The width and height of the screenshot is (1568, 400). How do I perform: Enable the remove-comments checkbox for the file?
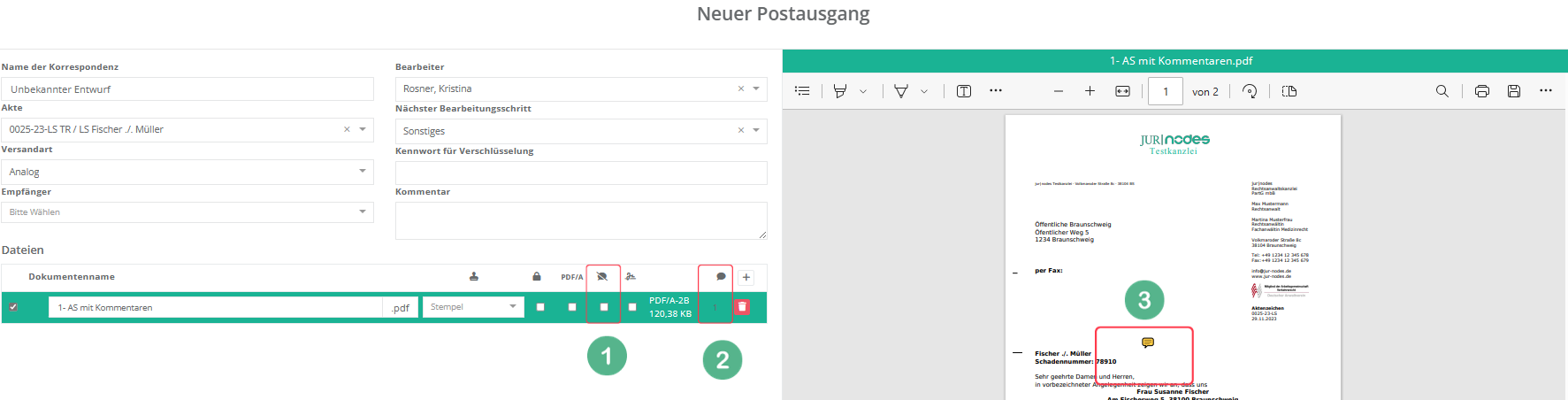click(x=604, y=307)
